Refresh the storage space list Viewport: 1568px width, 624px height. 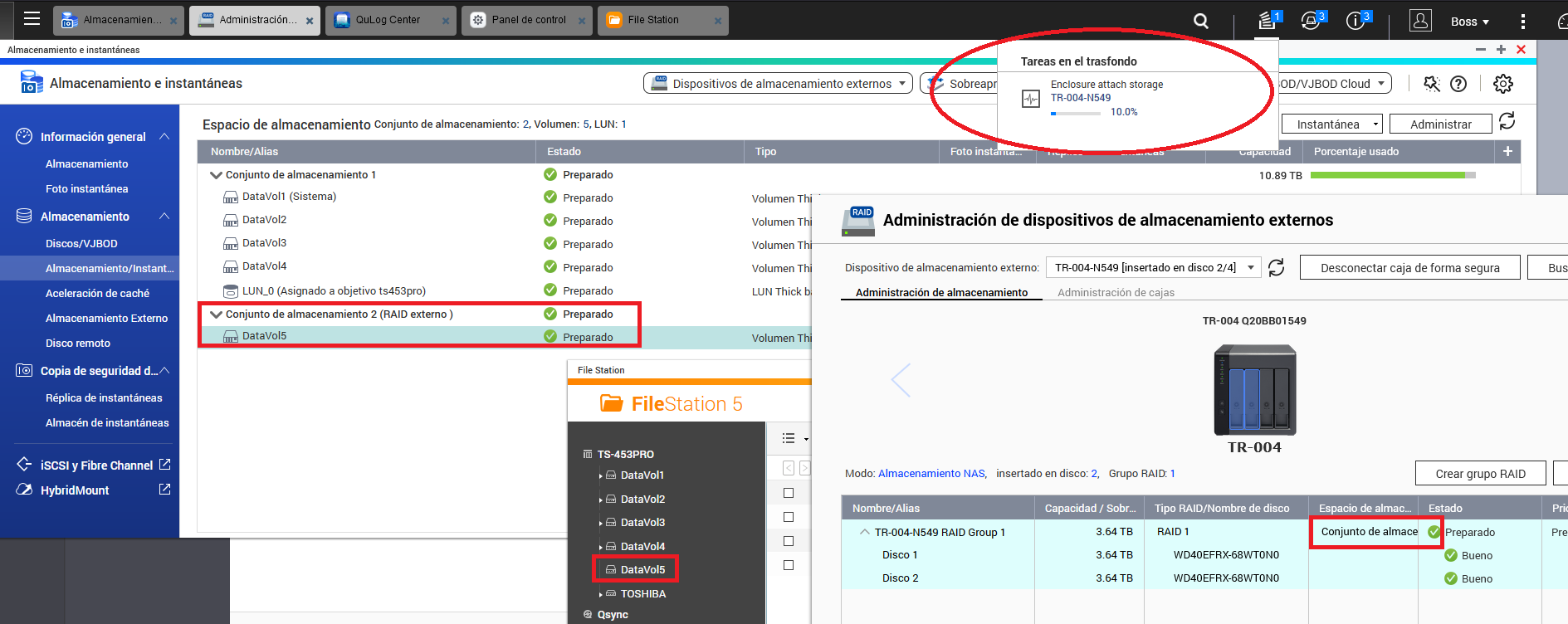(x=1507, y=122)
